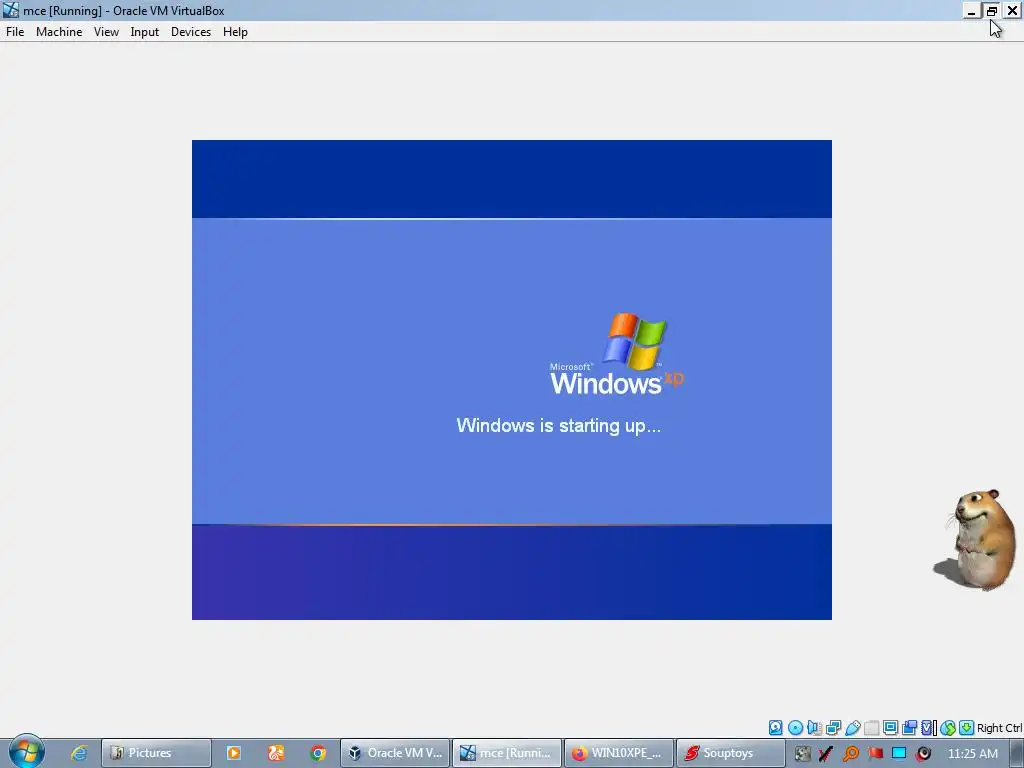Click inside the Windows XP guest screen
This screenshot has height=768, width=1024.
[511, 379]
